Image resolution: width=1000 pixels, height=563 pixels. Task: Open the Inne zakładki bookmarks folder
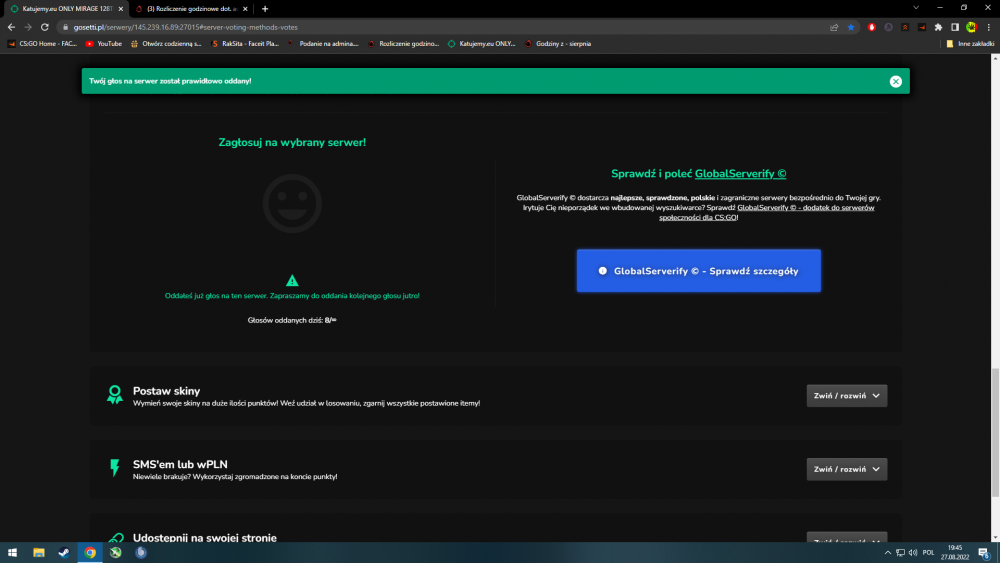[x=970, y=43]
